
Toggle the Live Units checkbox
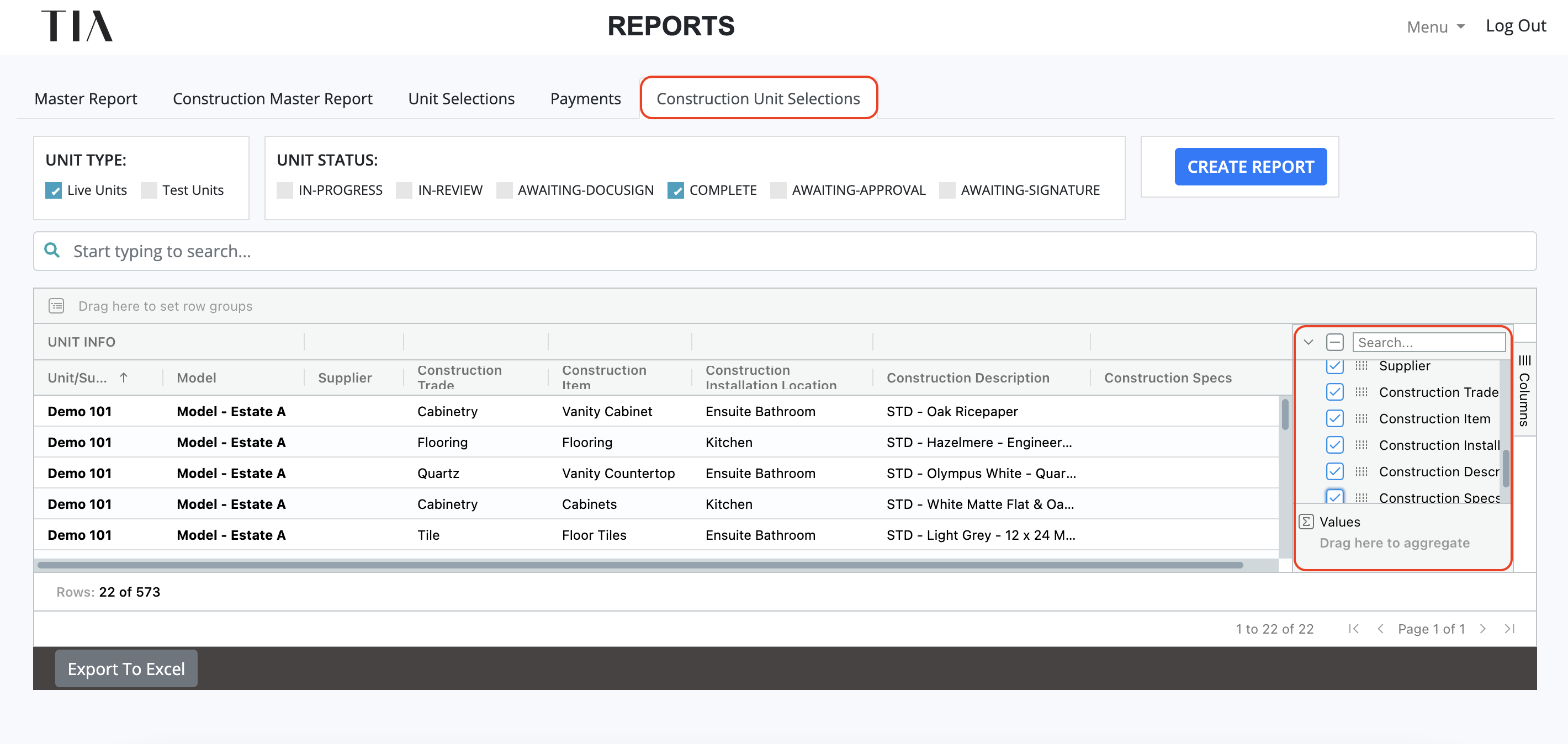click(54, 190)
